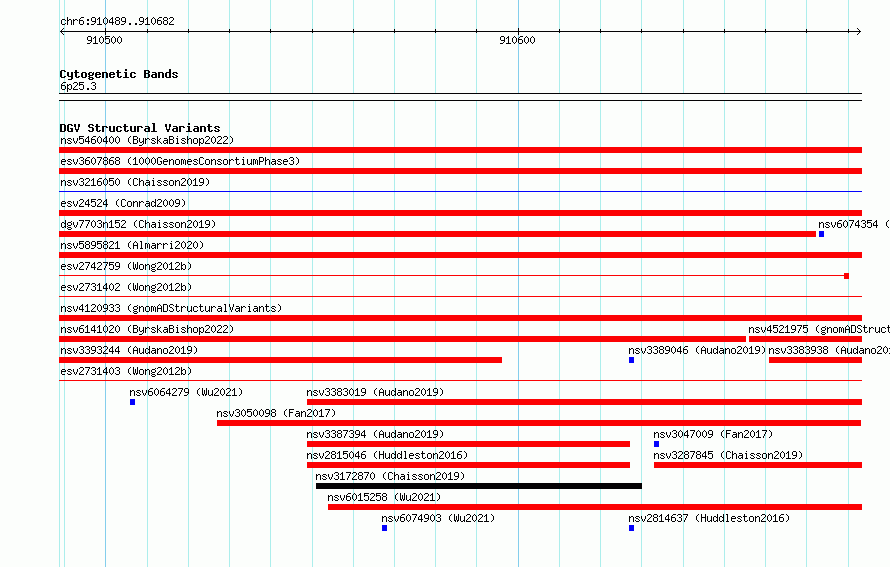Open the nsv6141020 (ByrskaBishop2022) label
The image size is (890, 567).
coord(147,329)
